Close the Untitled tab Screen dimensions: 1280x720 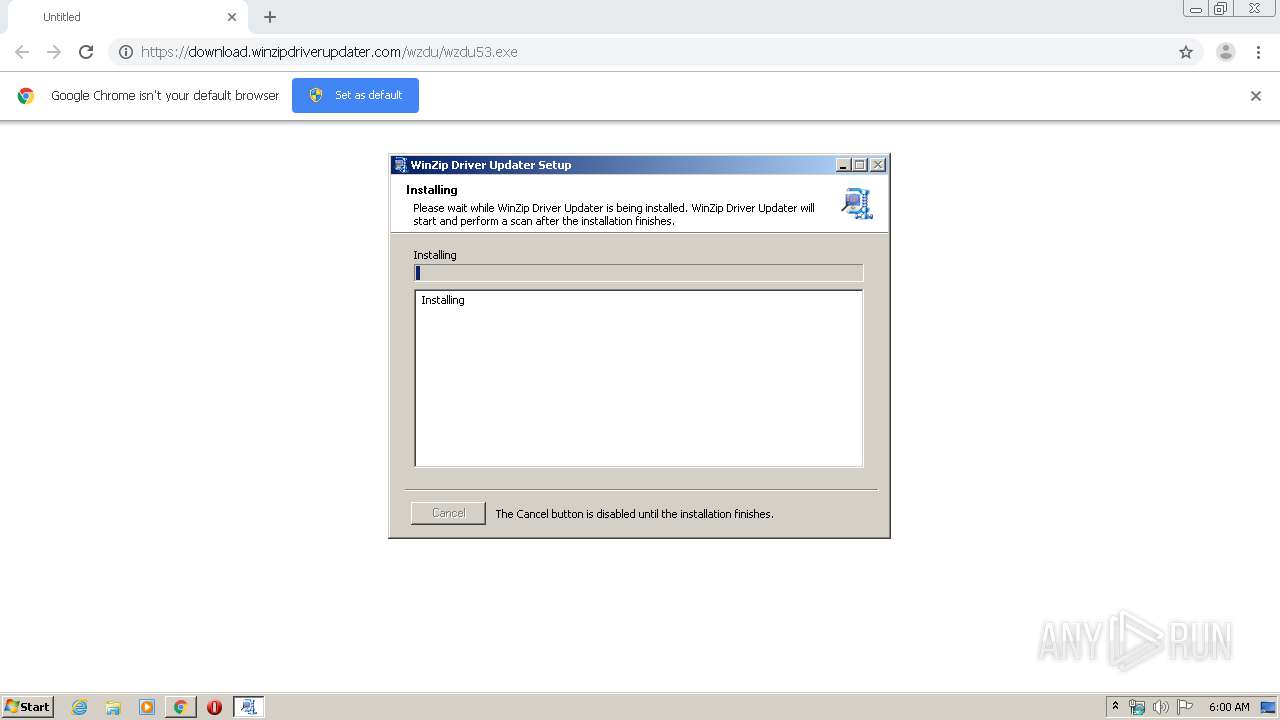[x=232, y=17]
